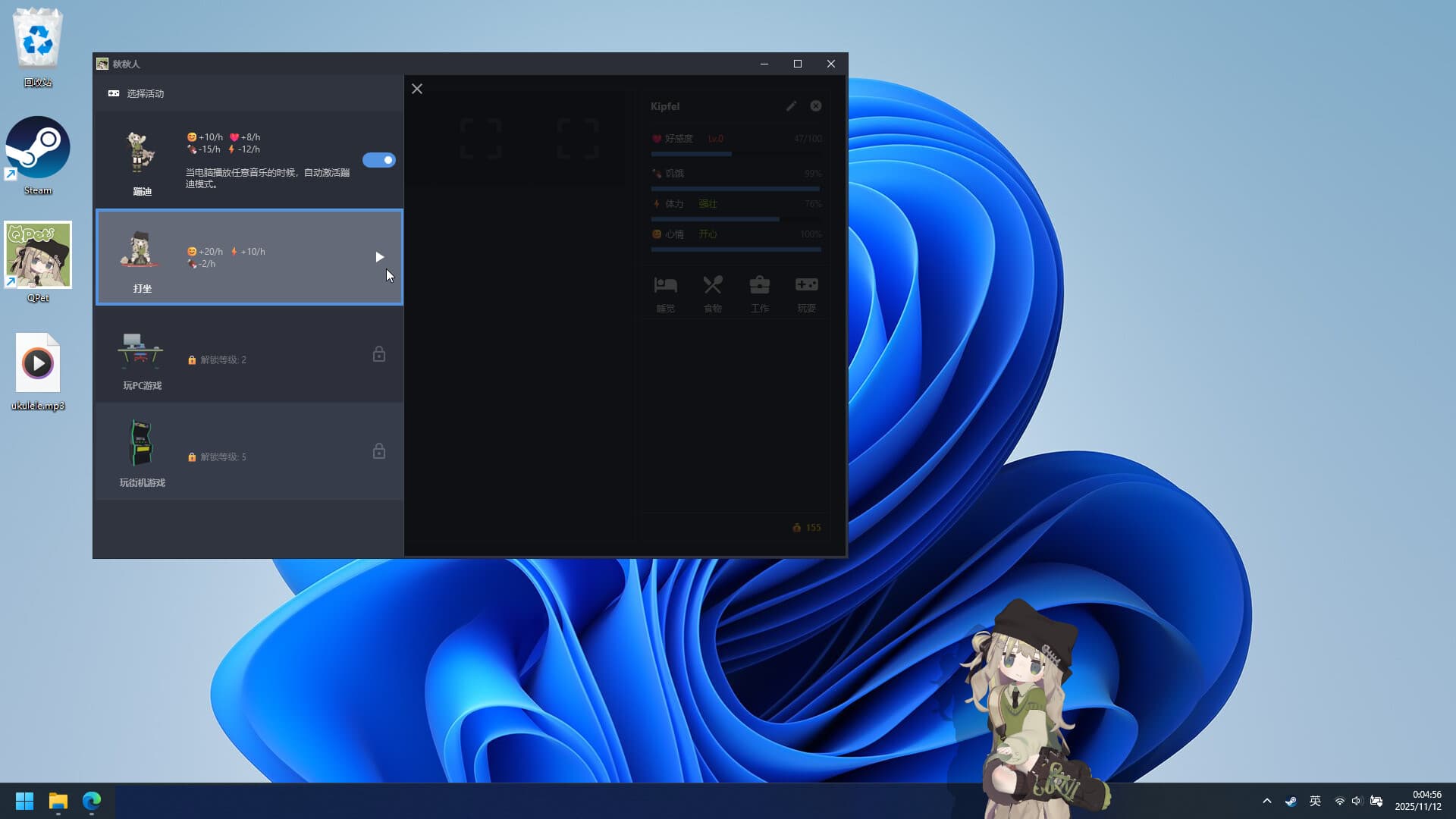Screen dimensions: 1456x819
Task: Select the 睡觉 sleep action icon
Action: point(666,285)
